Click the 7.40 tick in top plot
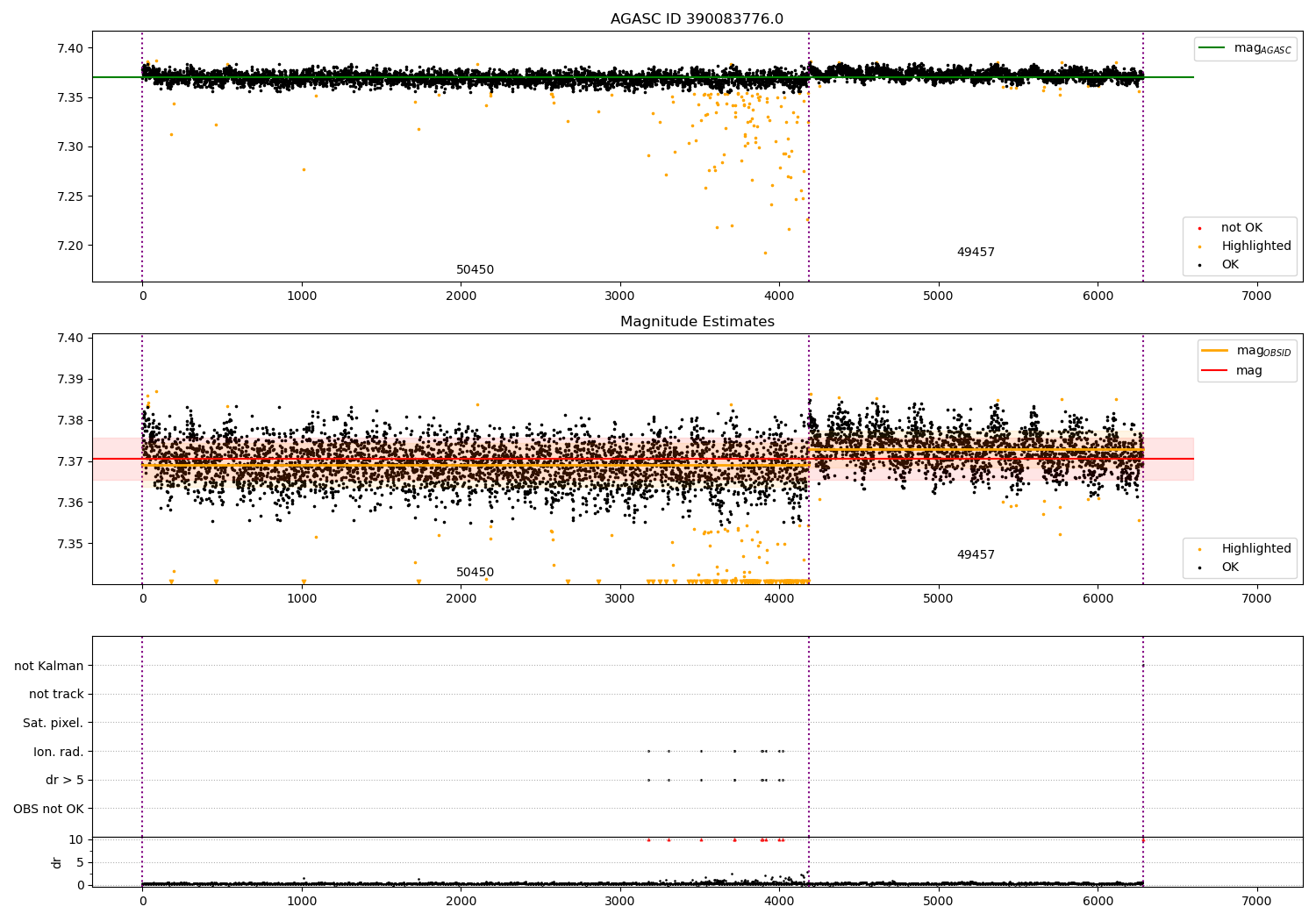Viewport: 1316px width, 921px height. click(x=70, y=48)
